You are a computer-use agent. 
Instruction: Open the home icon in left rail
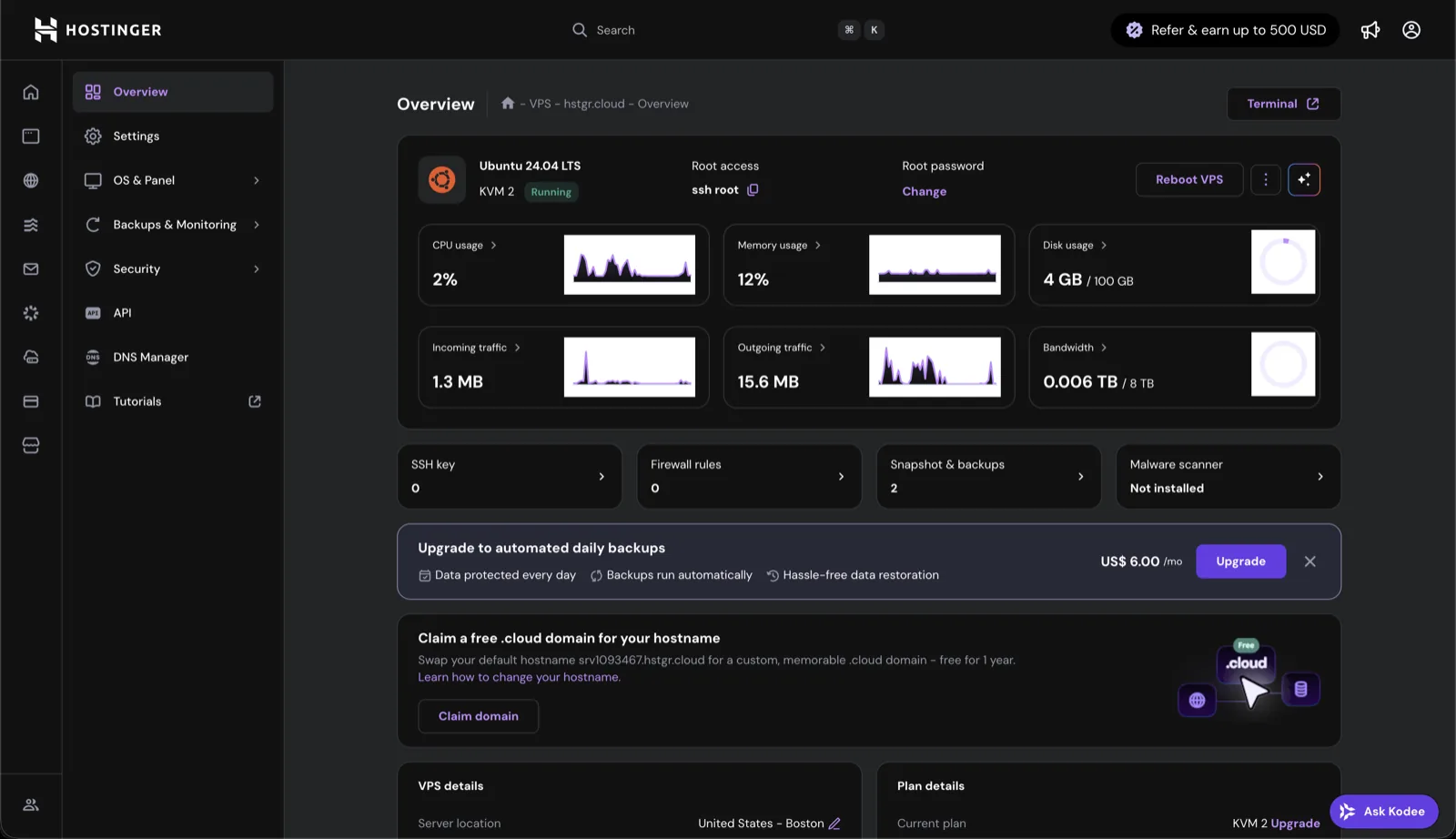click(31, 92)
